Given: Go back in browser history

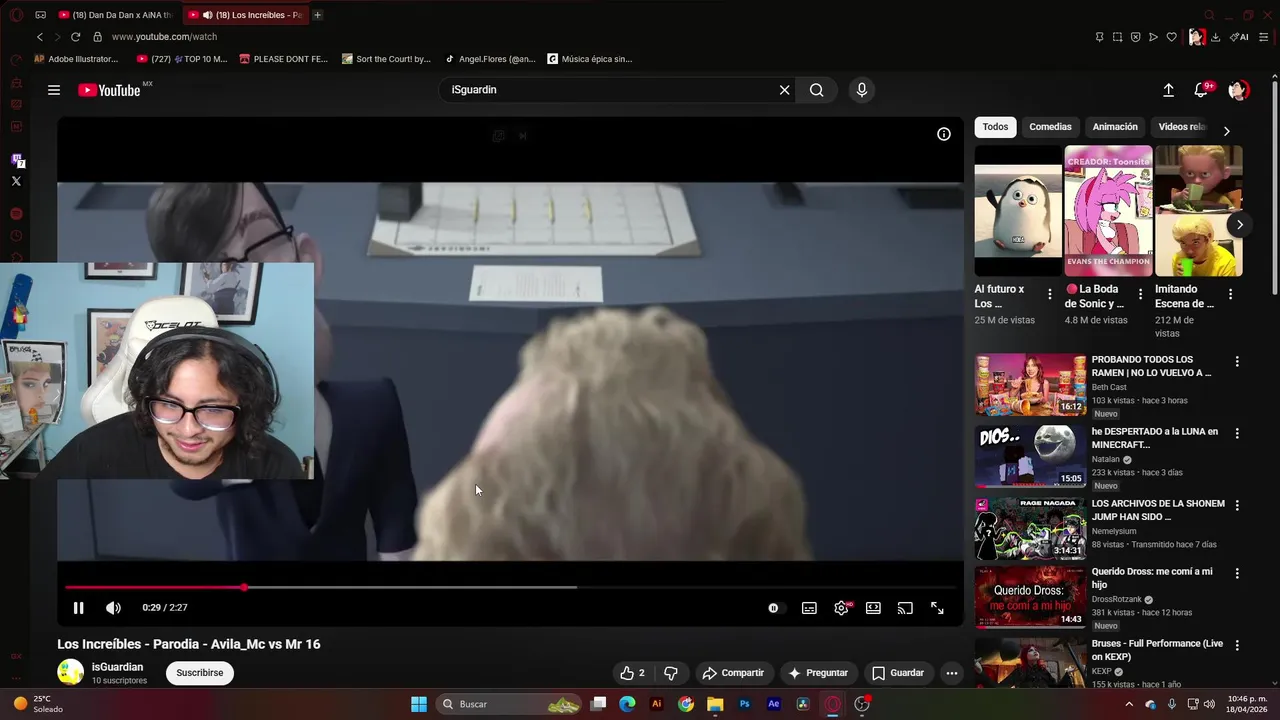Looking at the screenshot, I should [39, 37].
